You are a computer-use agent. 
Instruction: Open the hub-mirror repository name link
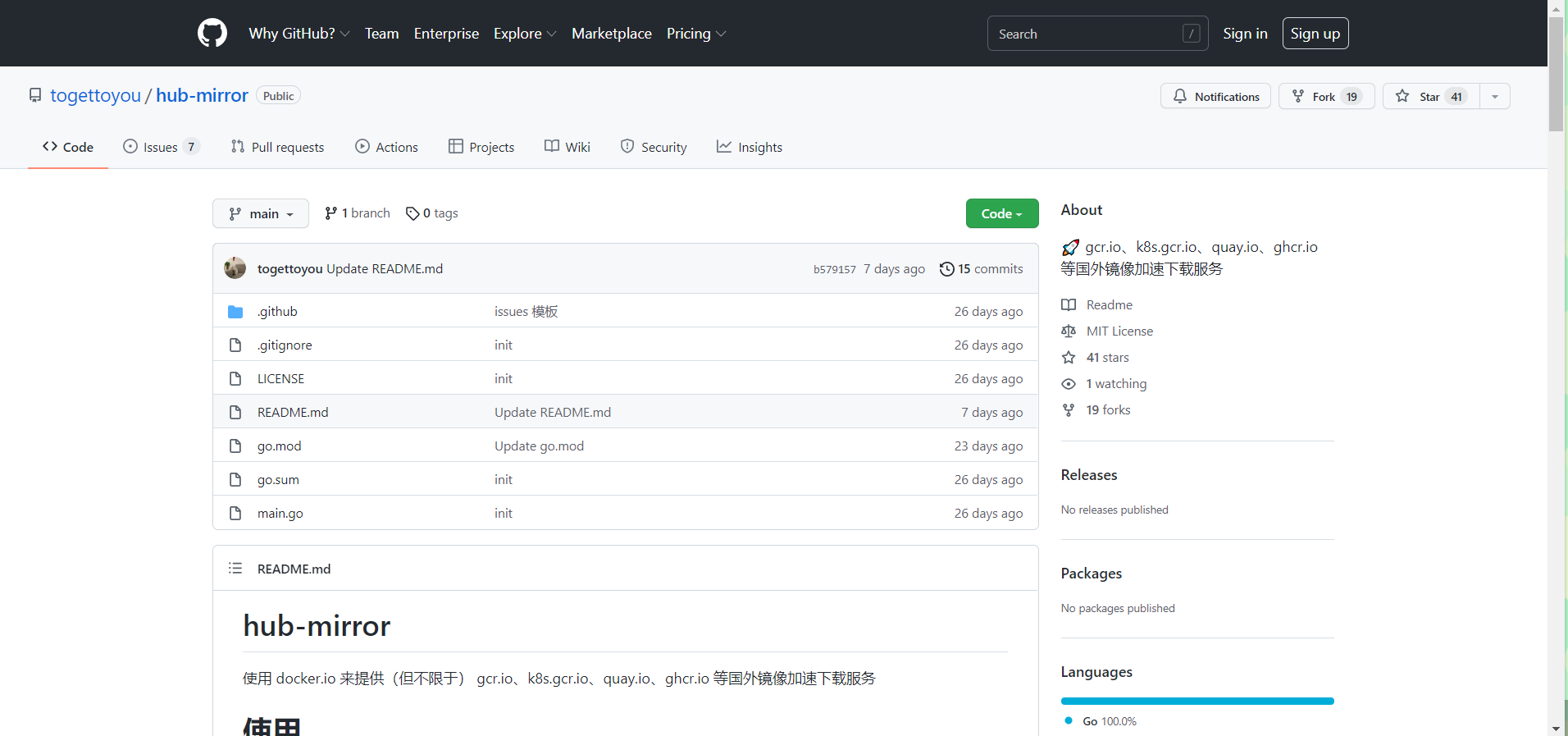[202, 95]
